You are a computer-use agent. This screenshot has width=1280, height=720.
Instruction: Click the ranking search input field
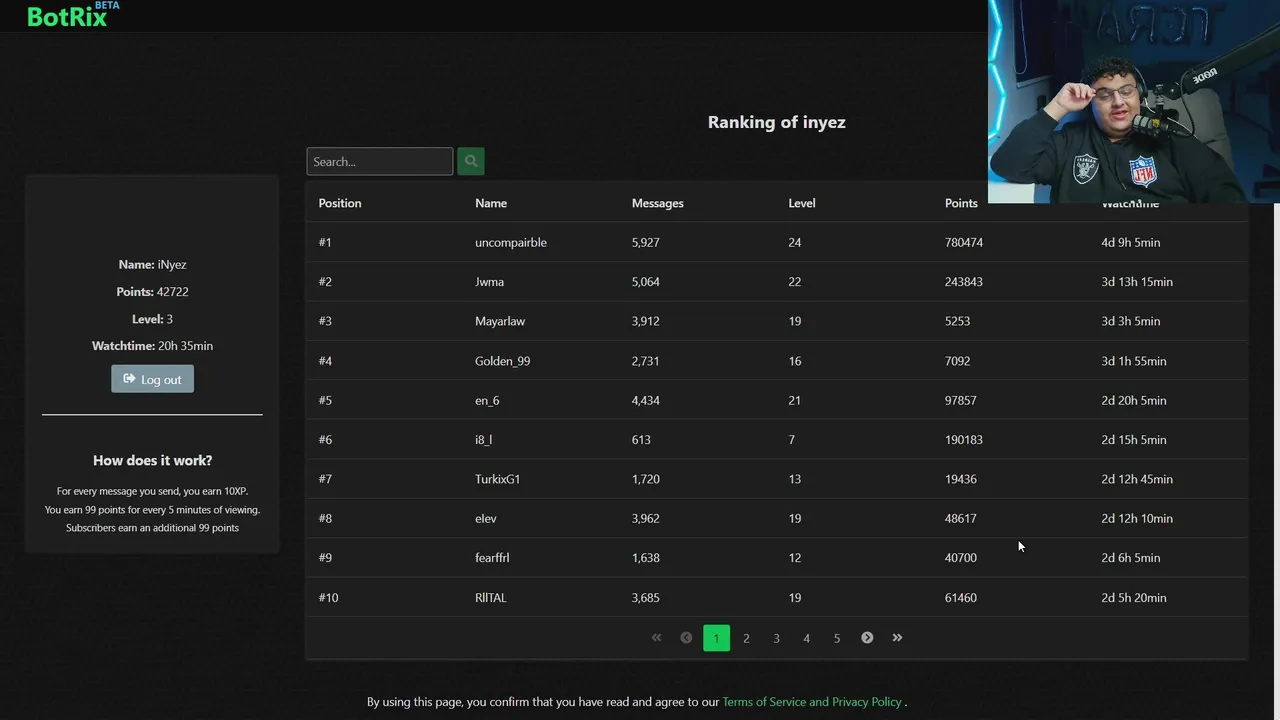coord(379,161)
